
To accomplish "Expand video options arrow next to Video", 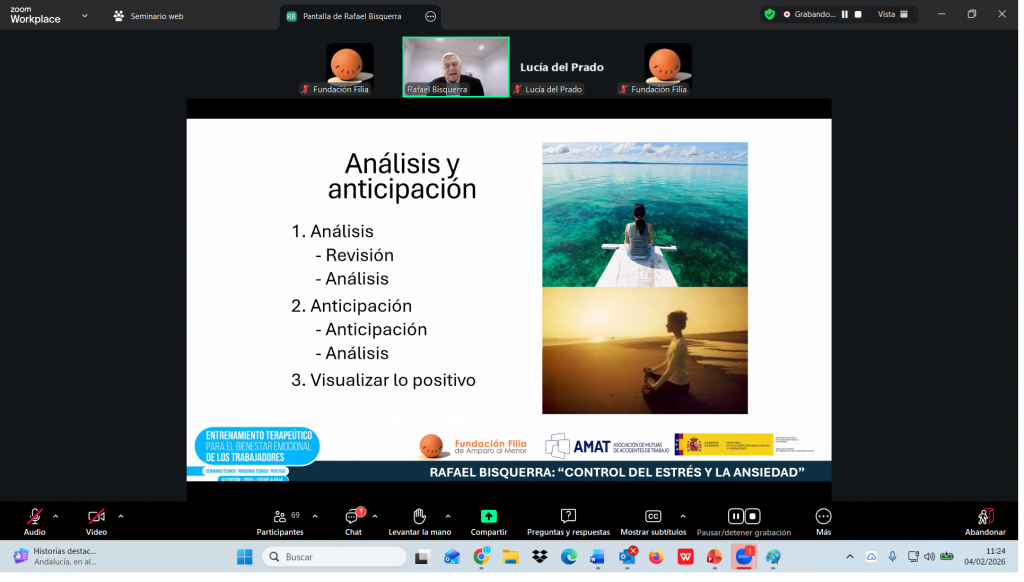I will click(x=121, y=516).
